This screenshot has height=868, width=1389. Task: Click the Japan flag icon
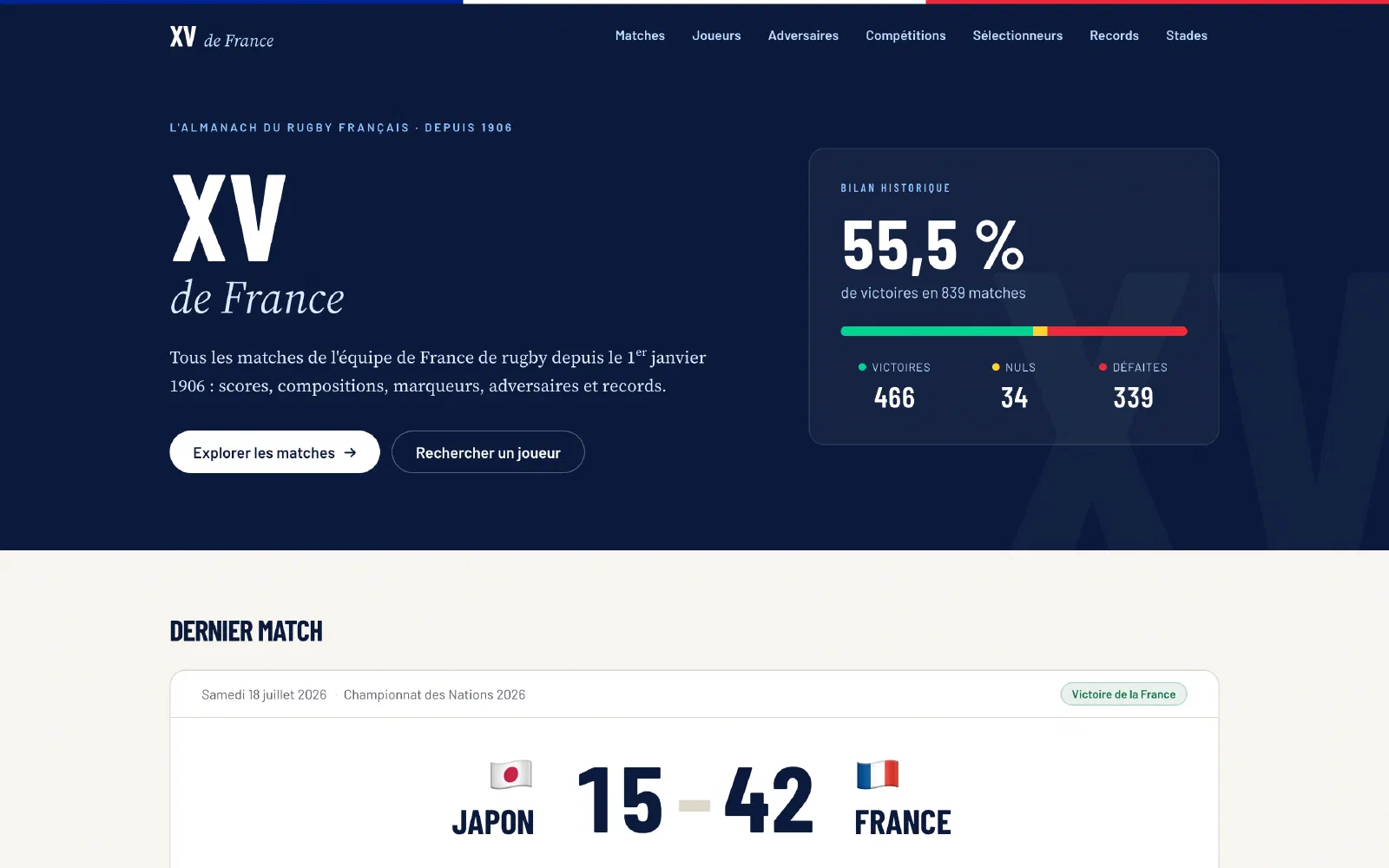tap(510, 774)
